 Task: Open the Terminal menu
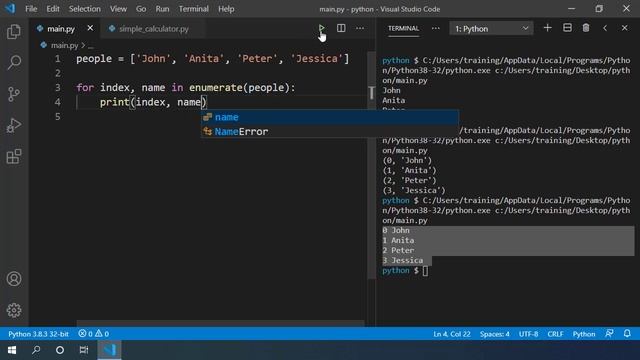click(x=193, y=9)
